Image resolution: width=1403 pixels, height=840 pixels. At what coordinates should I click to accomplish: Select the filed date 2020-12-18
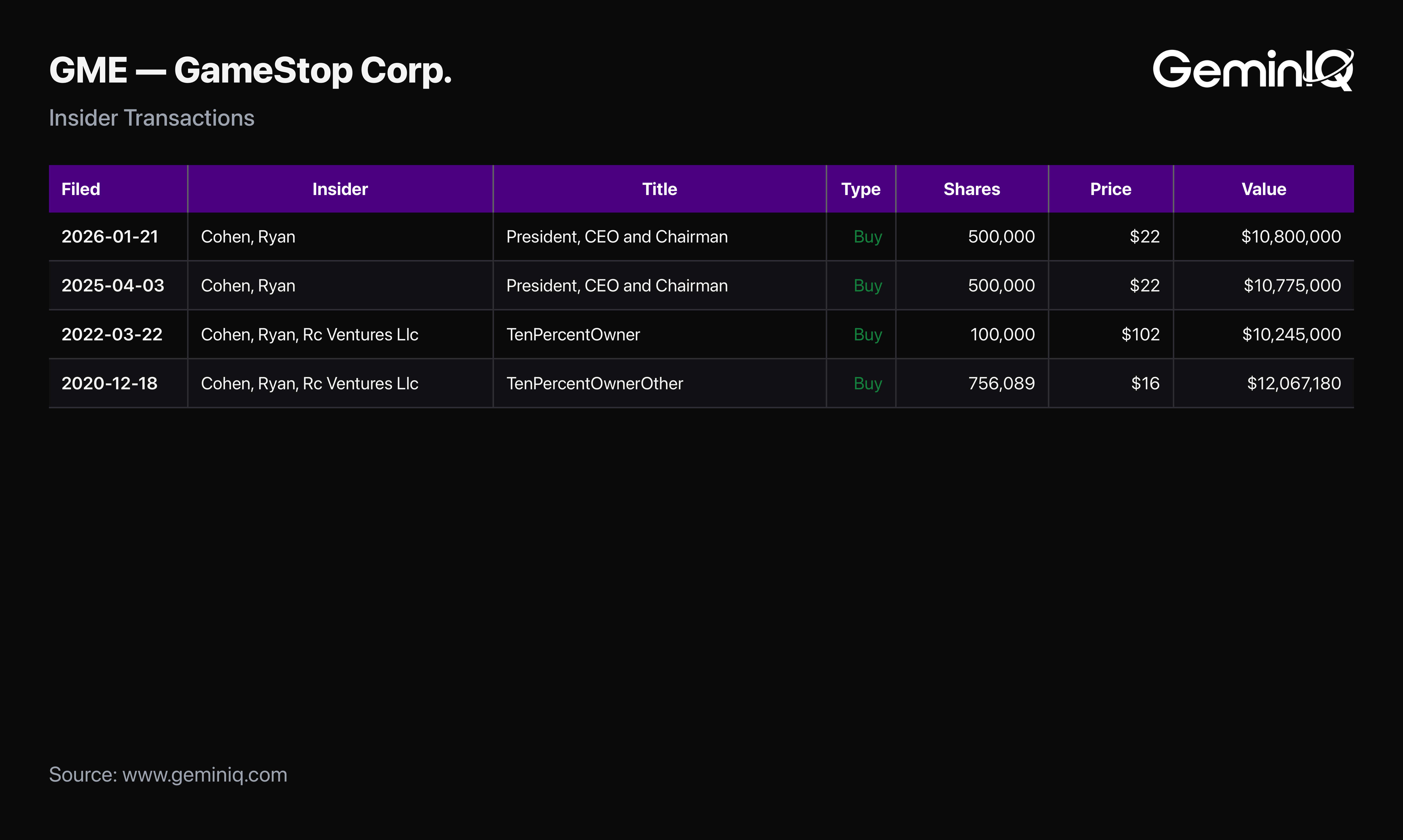click(109, 383)
